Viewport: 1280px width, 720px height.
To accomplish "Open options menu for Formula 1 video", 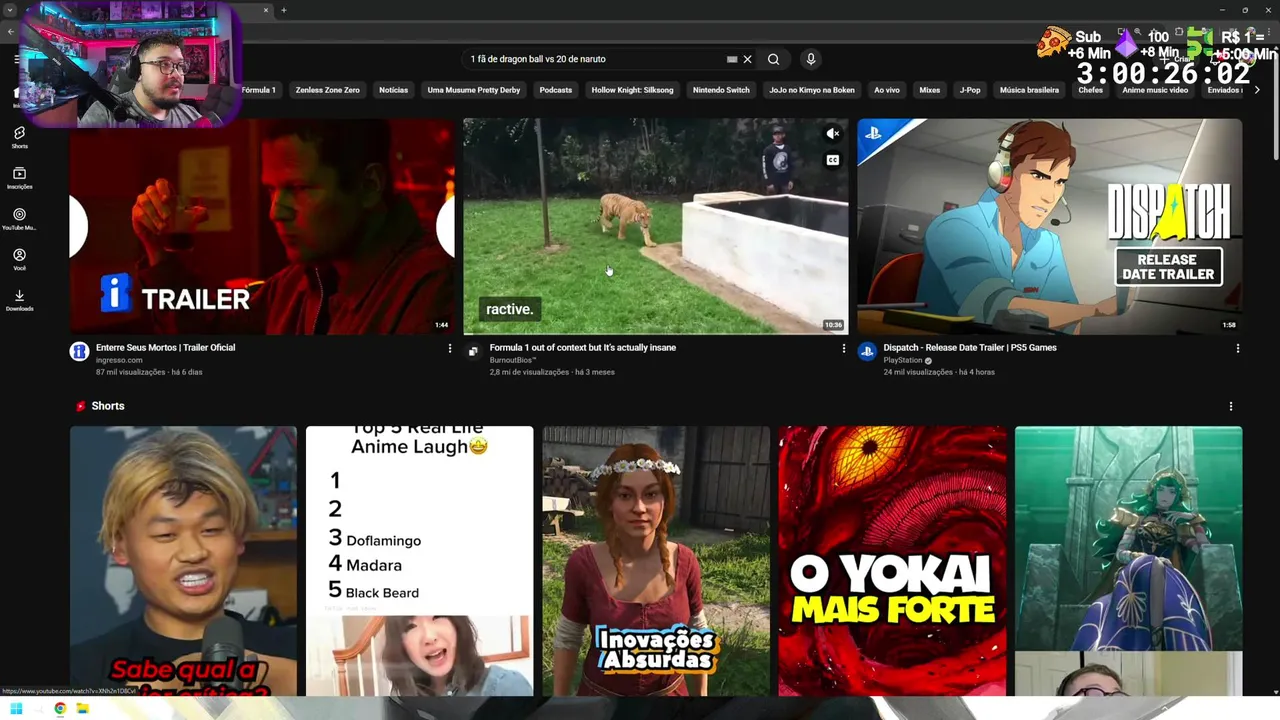I will pos(843,349).
